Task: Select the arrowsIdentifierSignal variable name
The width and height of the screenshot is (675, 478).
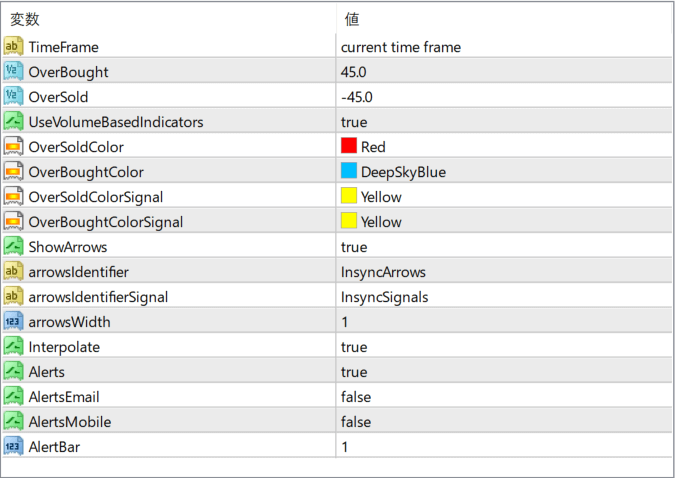Action: coord(98,297)
